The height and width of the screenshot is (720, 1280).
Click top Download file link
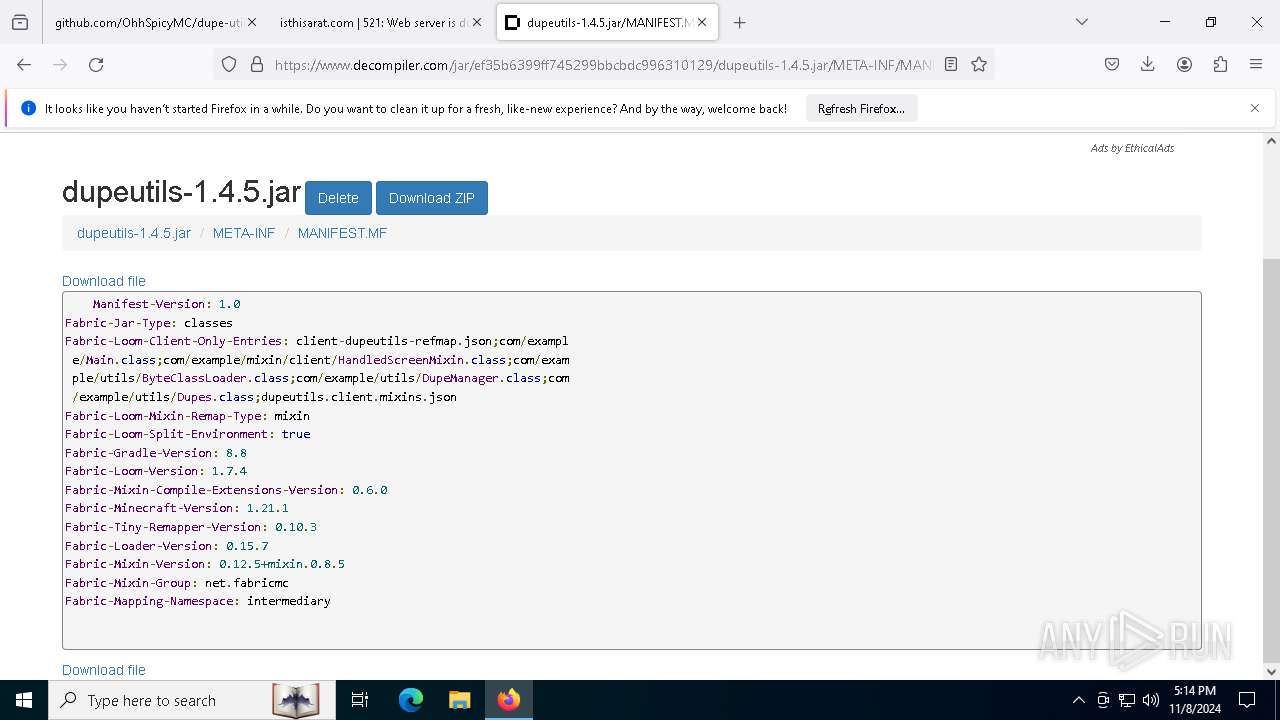pyautogui.click(x=104, y=281)
